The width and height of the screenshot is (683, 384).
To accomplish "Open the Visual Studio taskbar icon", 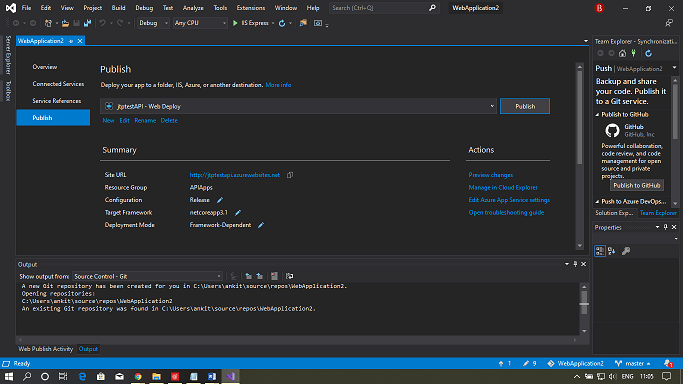I will click(x=230, y=376).
